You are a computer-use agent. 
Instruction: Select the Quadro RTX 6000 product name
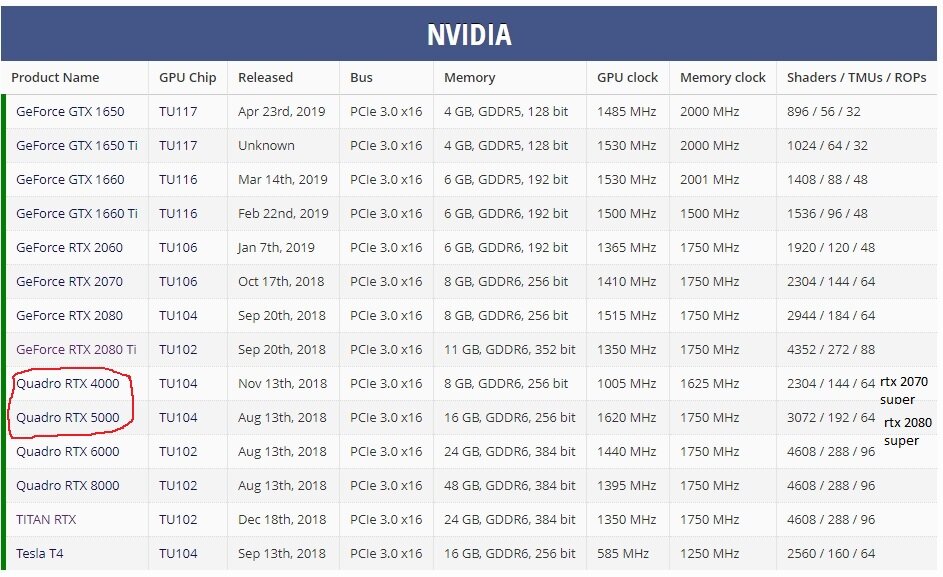tap(68, 451)
